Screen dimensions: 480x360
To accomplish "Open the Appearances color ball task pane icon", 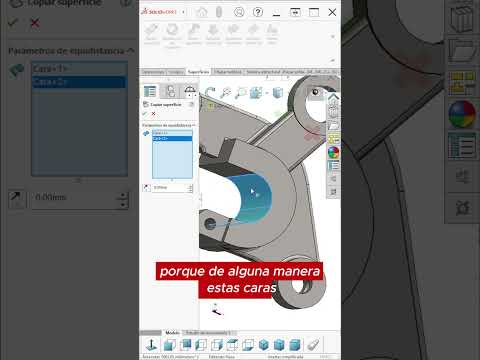I will [x=333, y=152].
